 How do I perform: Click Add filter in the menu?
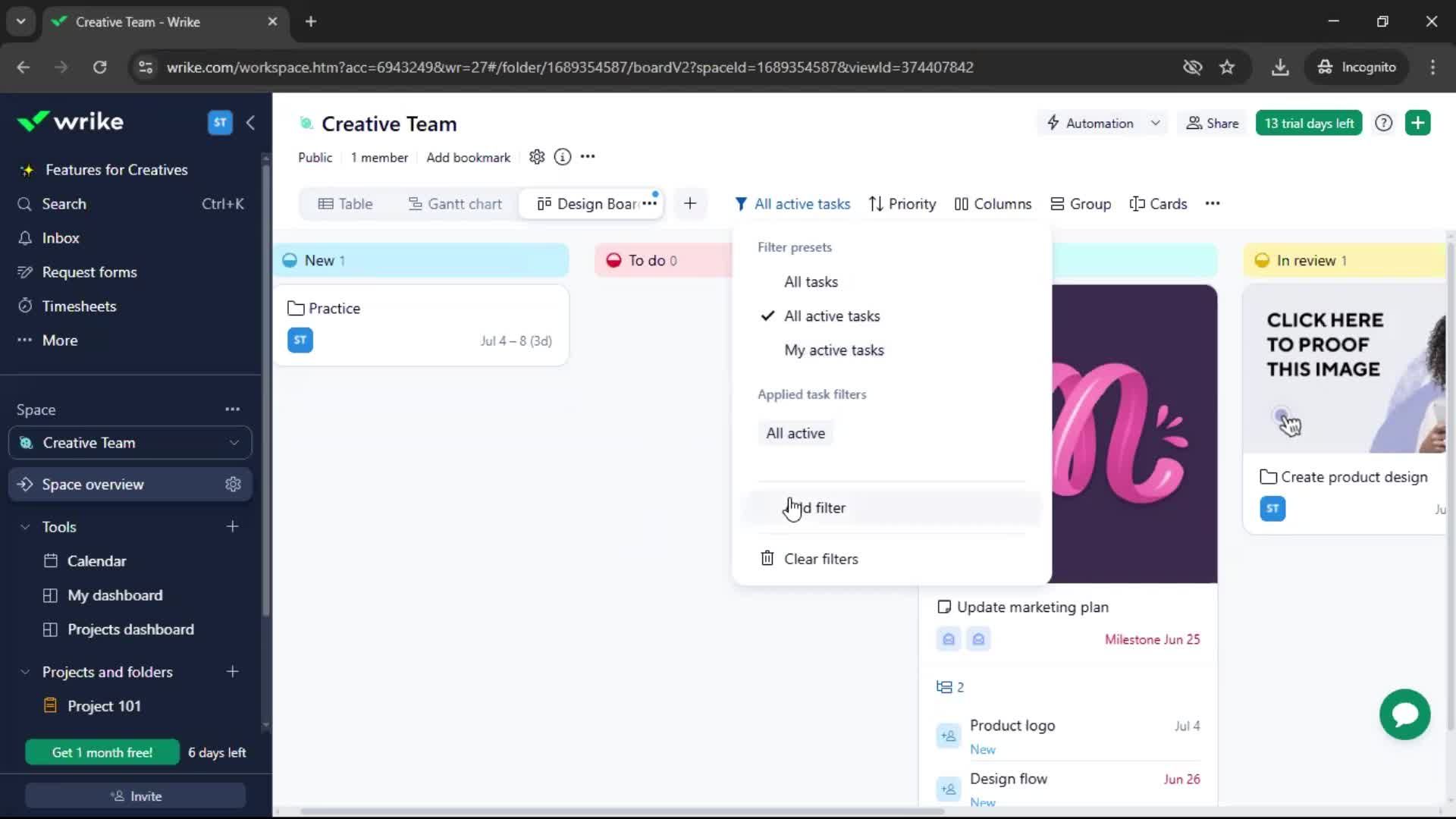[892, 508]
